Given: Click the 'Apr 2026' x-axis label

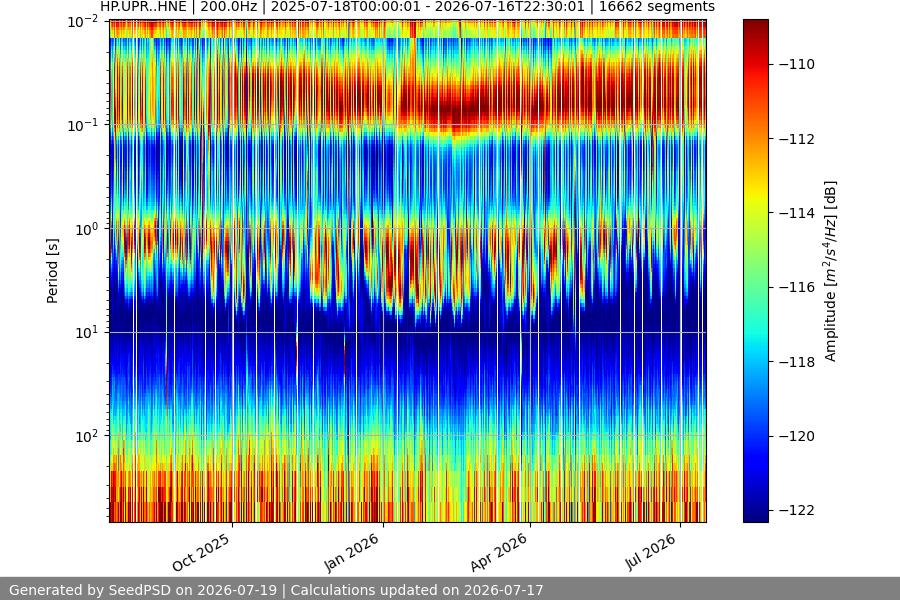Looking at the screenshot, I should 498,552.
